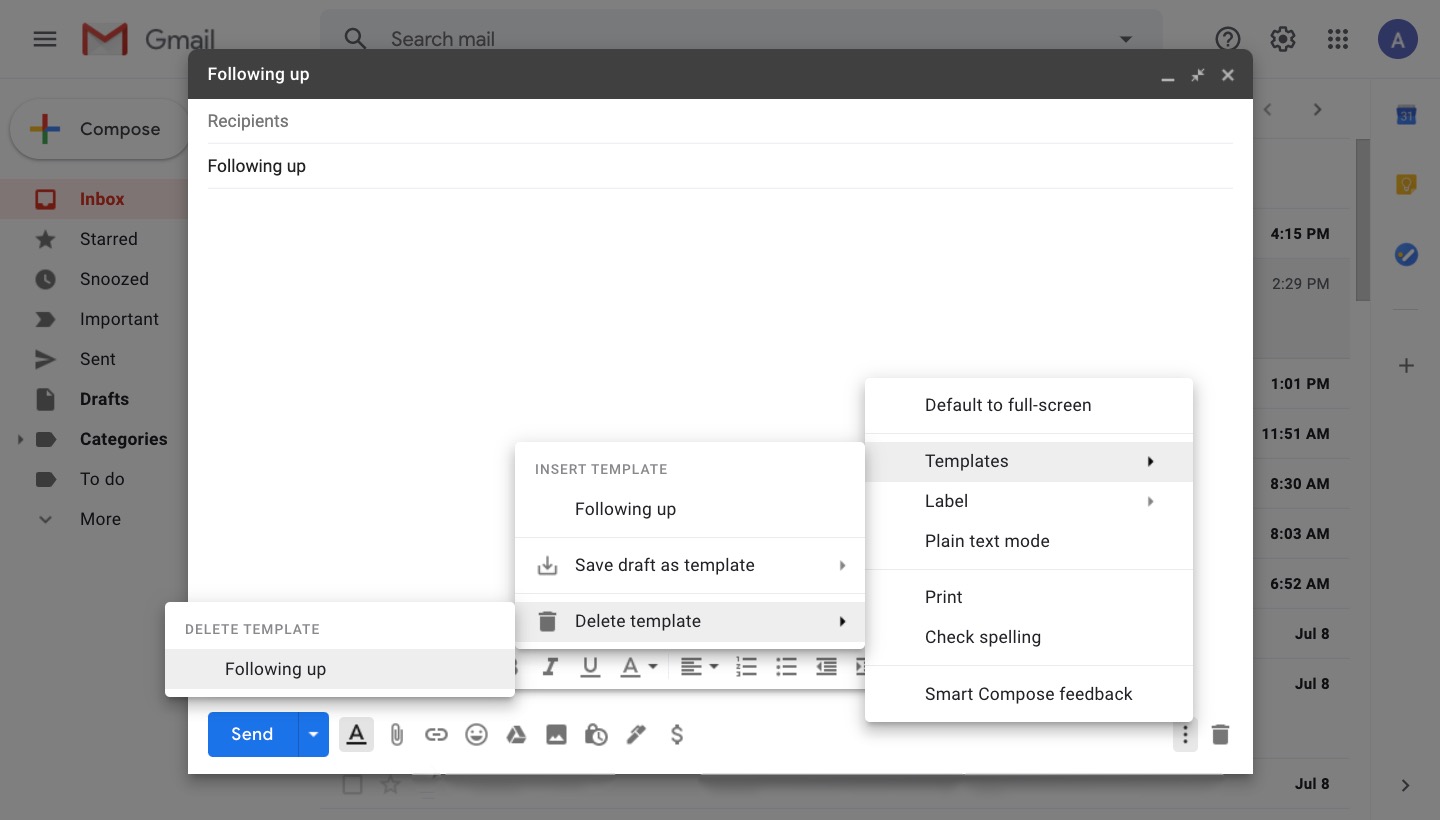The width and height of the screenshot is (1440, 820).
Task: Click the insert photo icon
Action: click(x=556, y=735)
